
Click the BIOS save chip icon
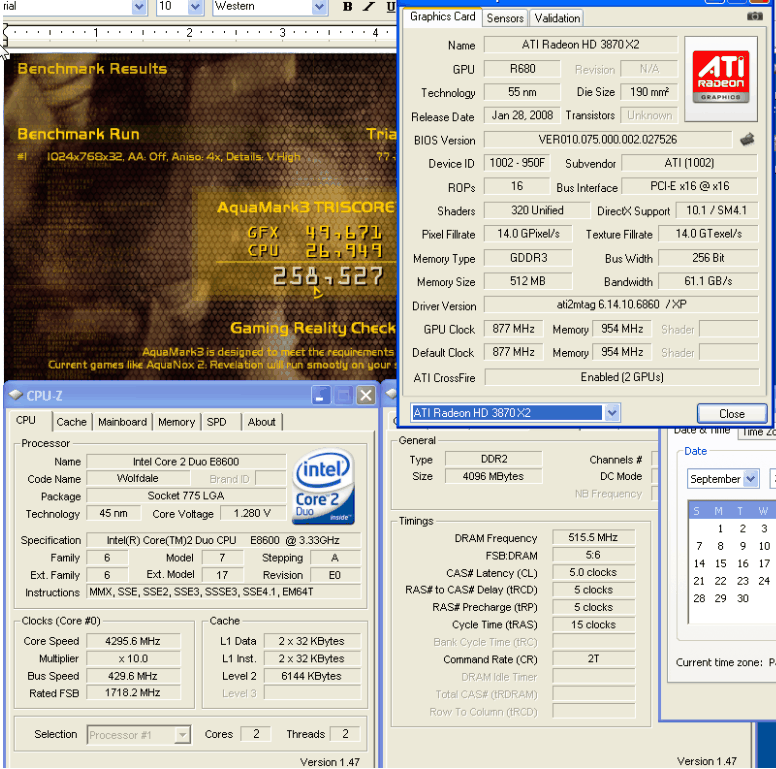click(747, 139)
